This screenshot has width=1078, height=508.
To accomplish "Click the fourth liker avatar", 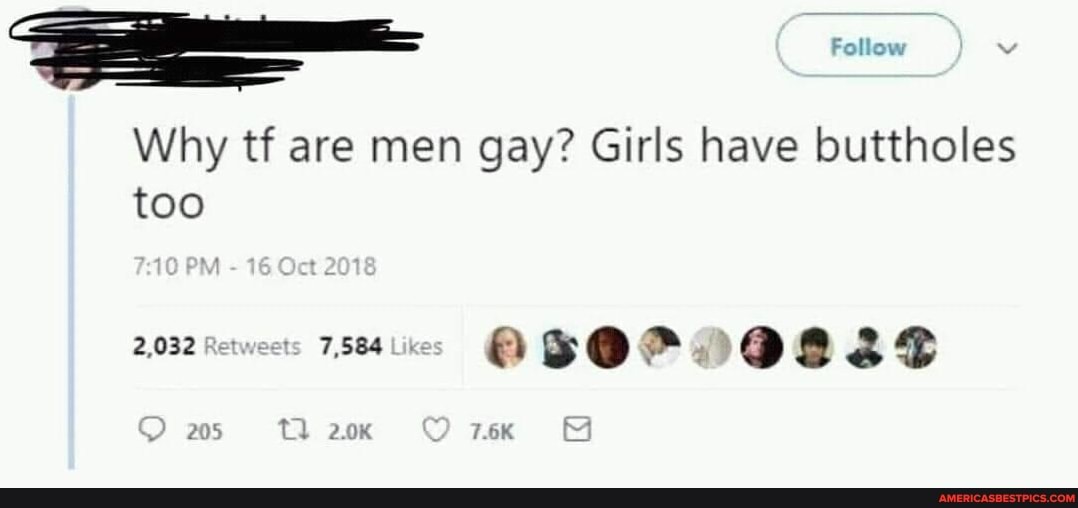I will click(659, 347).
